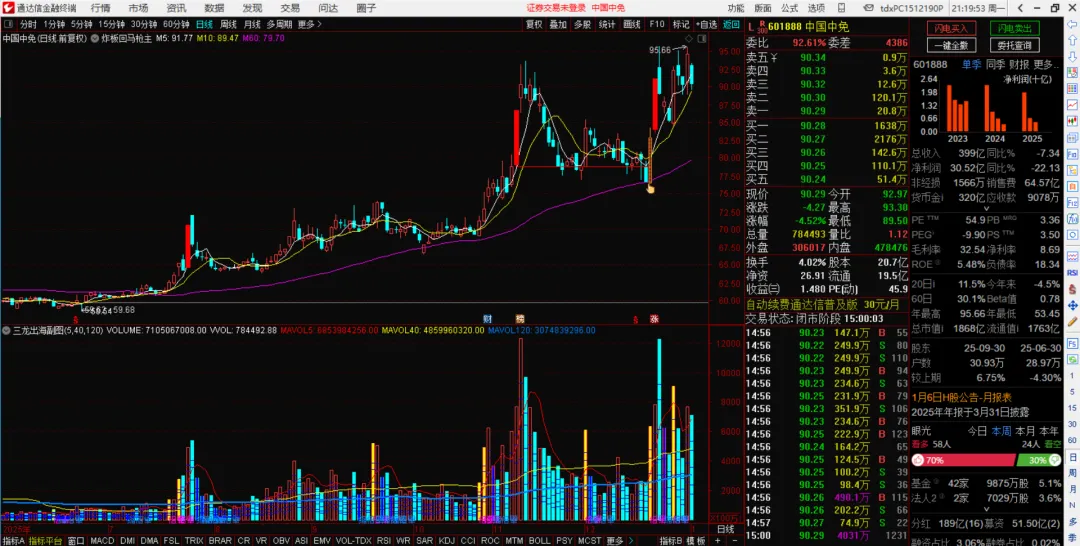Click the red dollar icon in right sidebar
This screenshot has height=546, width=1080.
(x=1072, y=289)
